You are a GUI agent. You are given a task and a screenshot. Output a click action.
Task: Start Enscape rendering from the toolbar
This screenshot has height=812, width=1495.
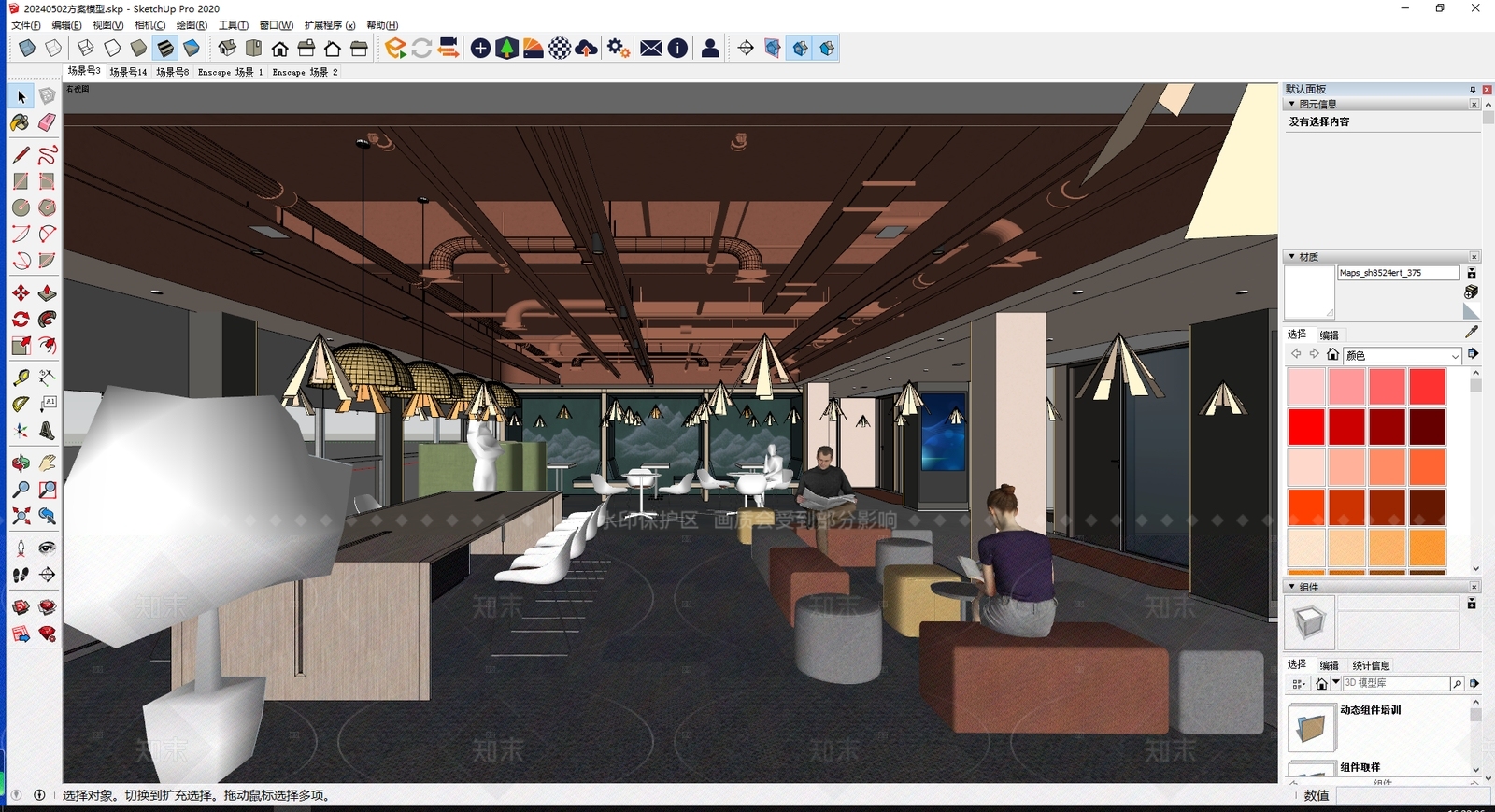pyautogui.click(x=395, y=49)
